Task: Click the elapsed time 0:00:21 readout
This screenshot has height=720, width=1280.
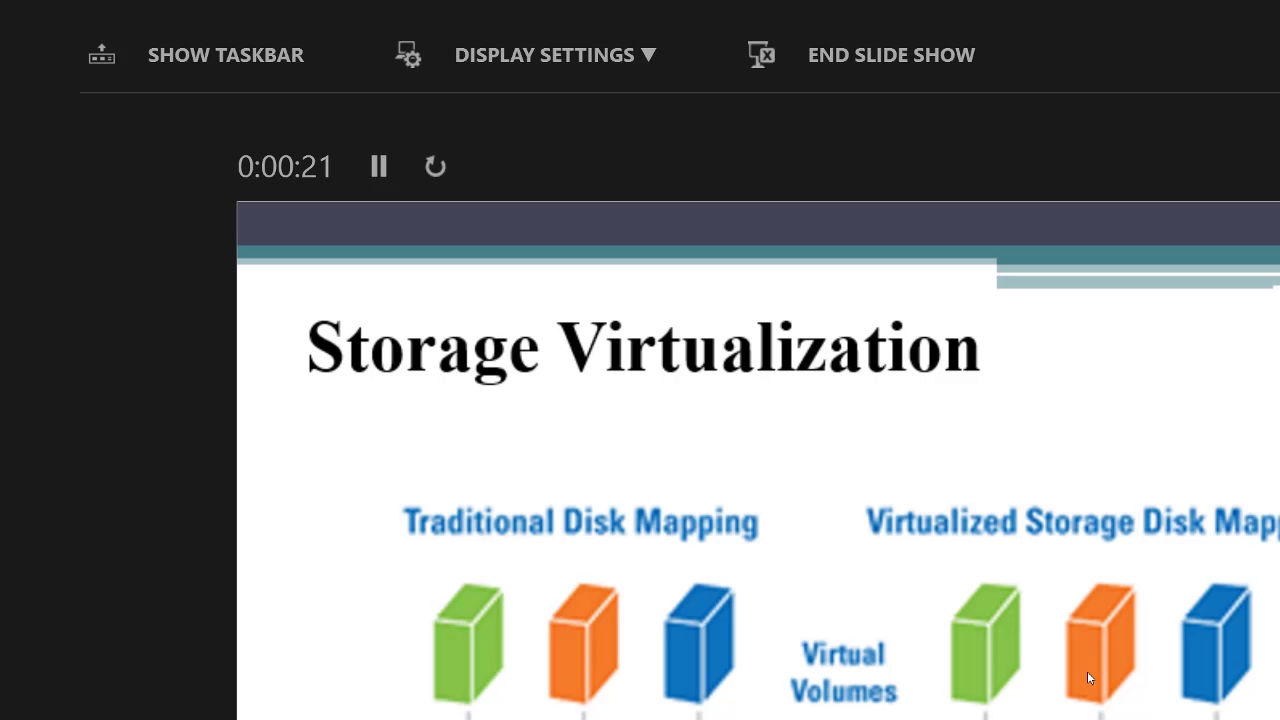Action: 285,166
